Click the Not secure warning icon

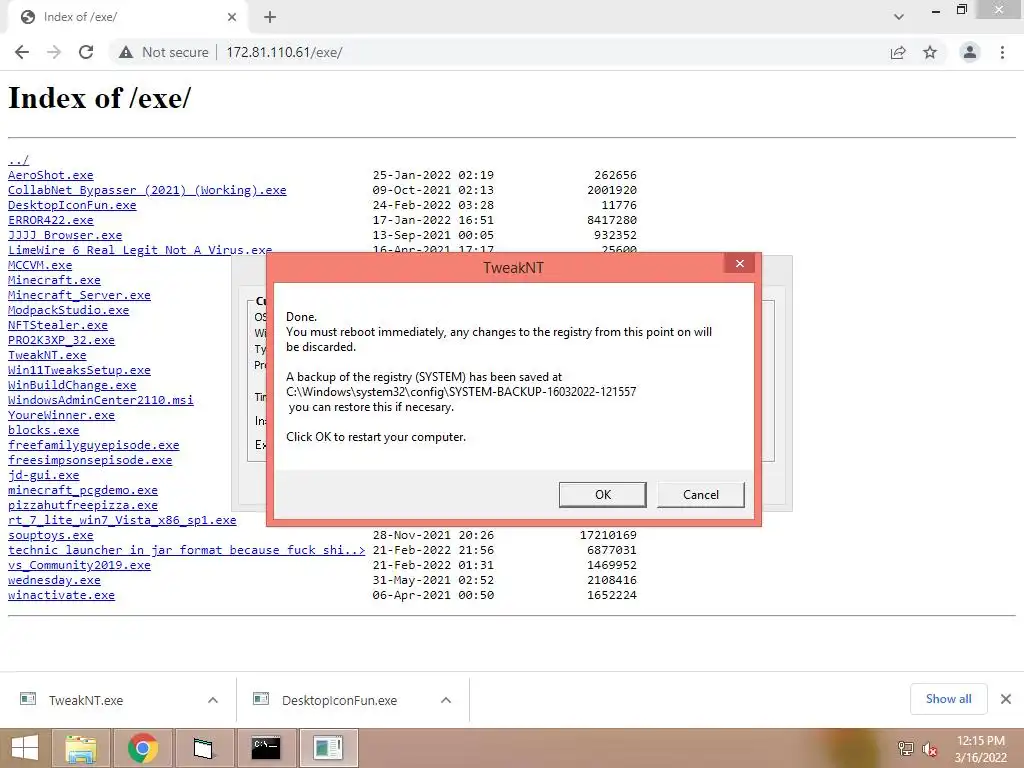click(x=126, y=52)
